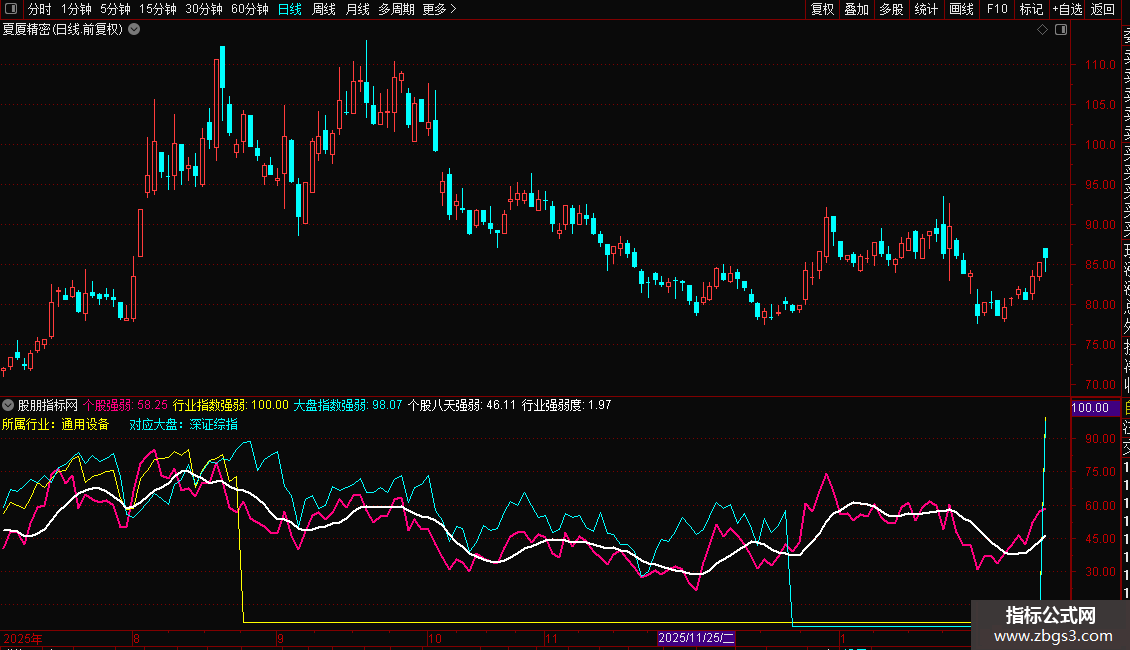The height and width of the screenshot is (650, 1130).
Task: Add stock via +自选 button
Action: tap(1066, 10)
